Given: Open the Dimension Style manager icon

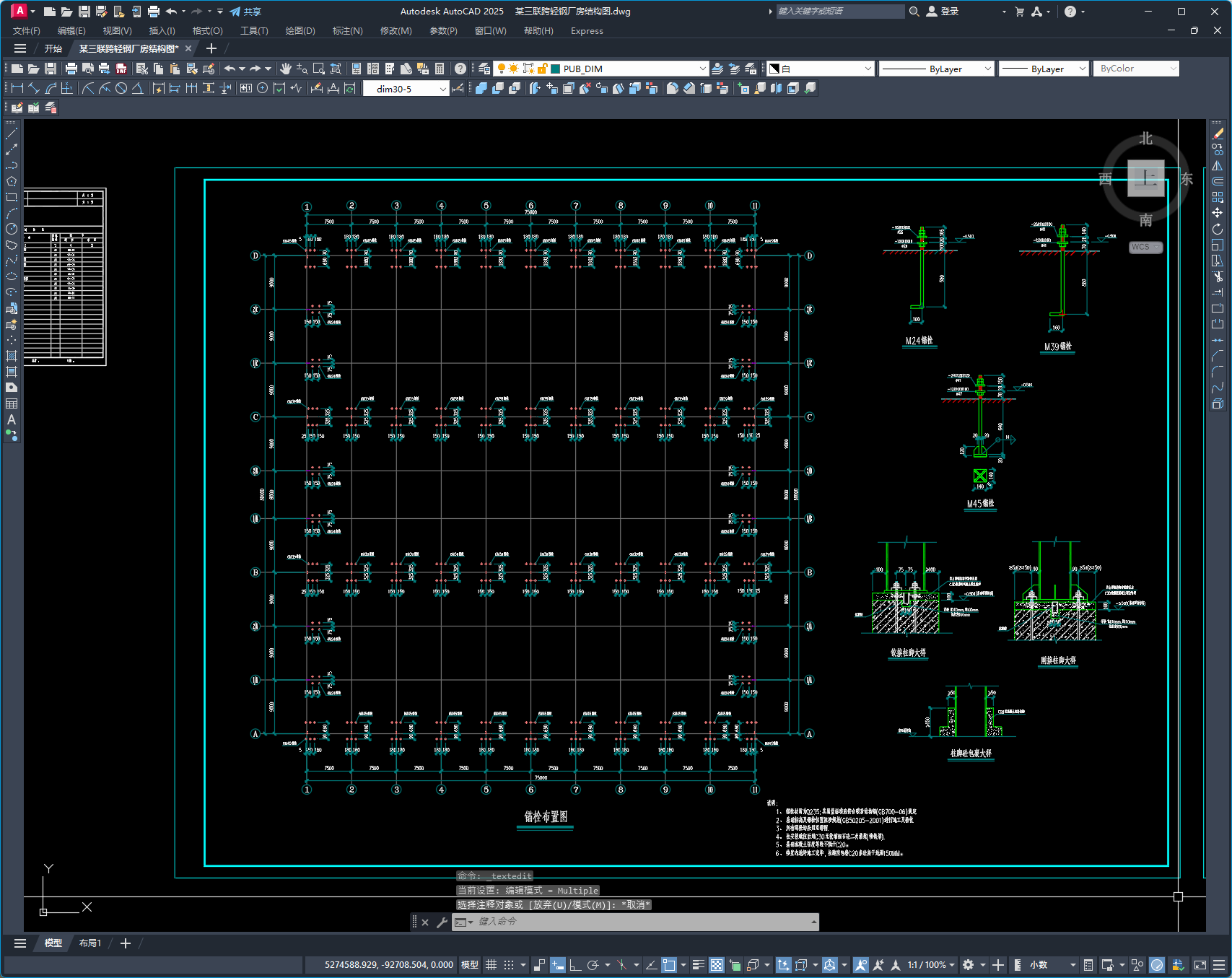Looking at the screenshot, I should click(458, 88).
